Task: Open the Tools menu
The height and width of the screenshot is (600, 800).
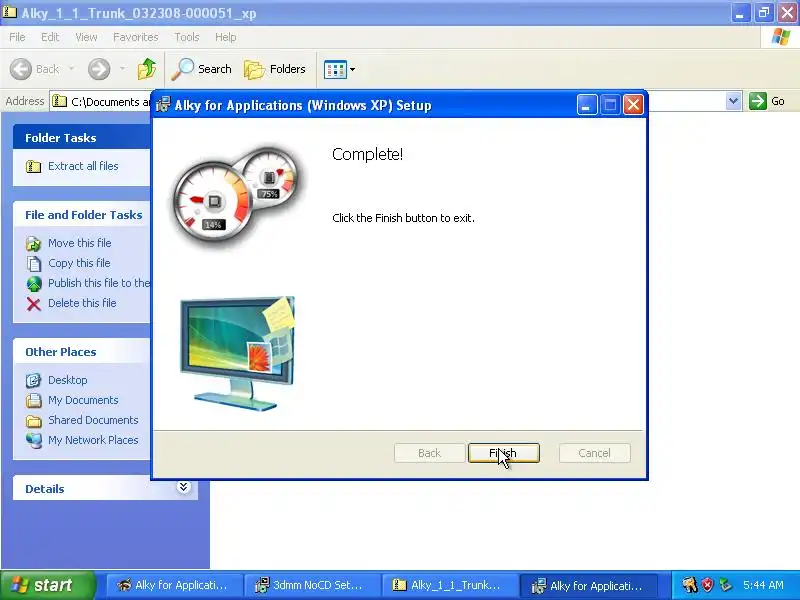Action: click(187, 37)
